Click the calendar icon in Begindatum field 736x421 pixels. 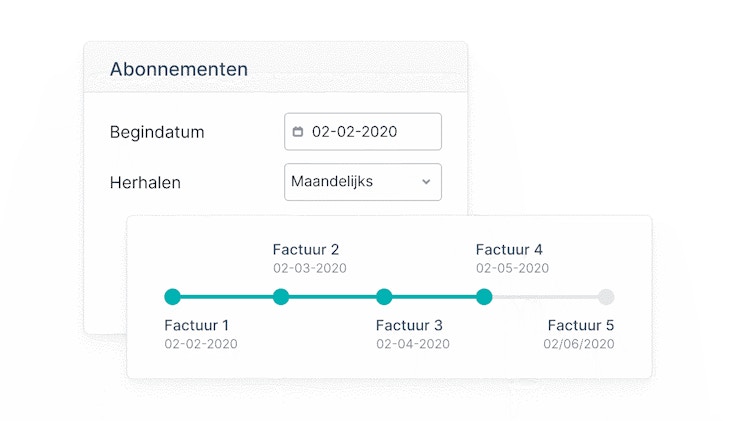[297, 131]
